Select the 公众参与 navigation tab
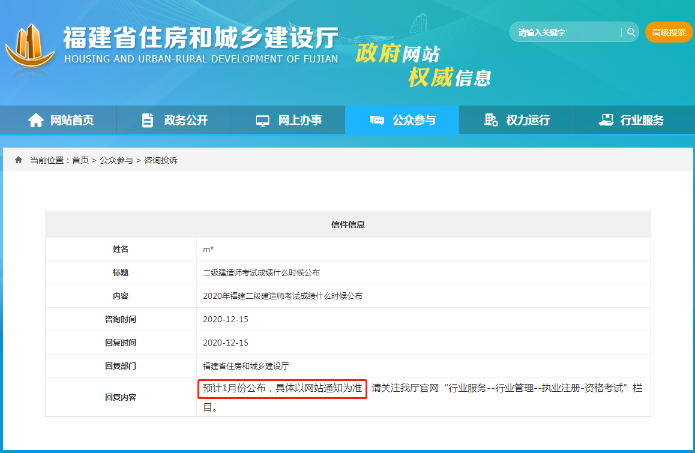 [402, 120]
